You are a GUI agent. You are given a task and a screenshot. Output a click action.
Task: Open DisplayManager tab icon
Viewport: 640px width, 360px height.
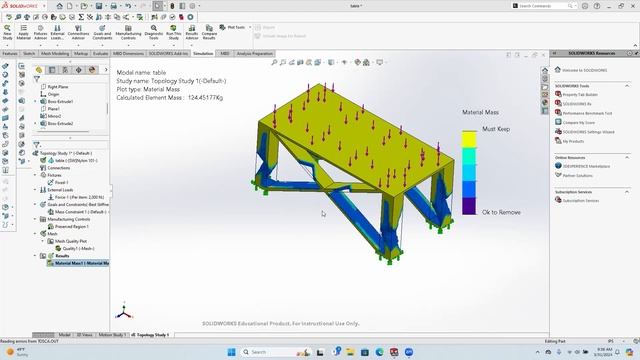tap(92, 70)
